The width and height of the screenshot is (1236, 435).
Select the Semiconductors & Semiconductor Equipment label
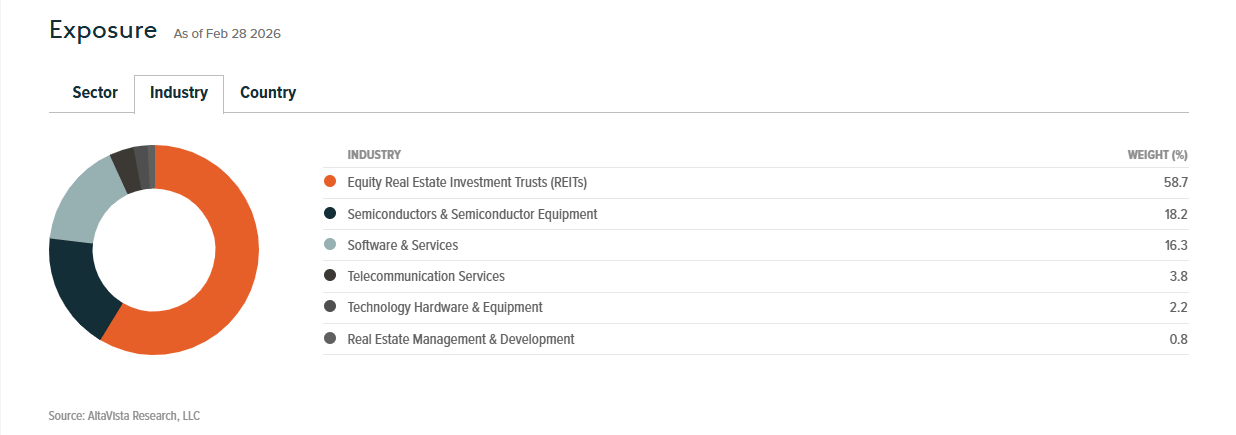click(x=472, y=214)
